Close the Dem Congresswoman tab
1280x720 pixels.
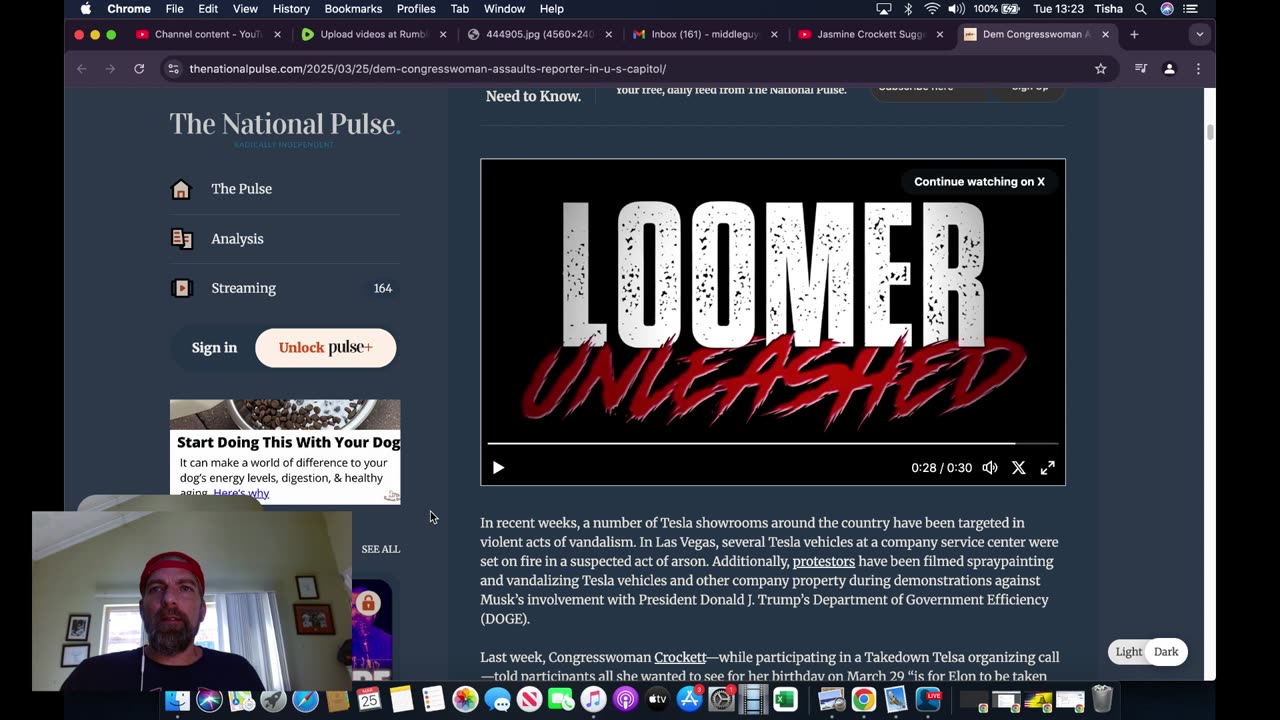[1105, 34]
